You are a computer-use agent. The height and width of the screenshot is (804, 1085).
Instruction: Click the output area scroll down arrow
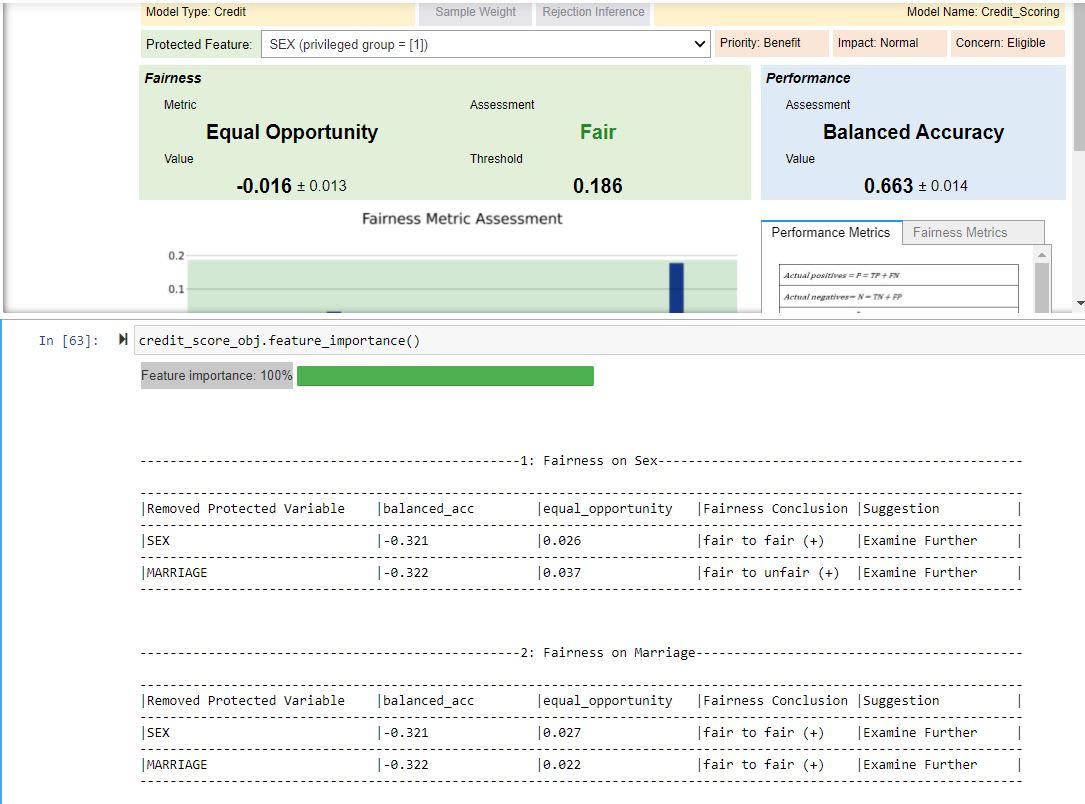pyautogui.click(x=1079, y=303)
